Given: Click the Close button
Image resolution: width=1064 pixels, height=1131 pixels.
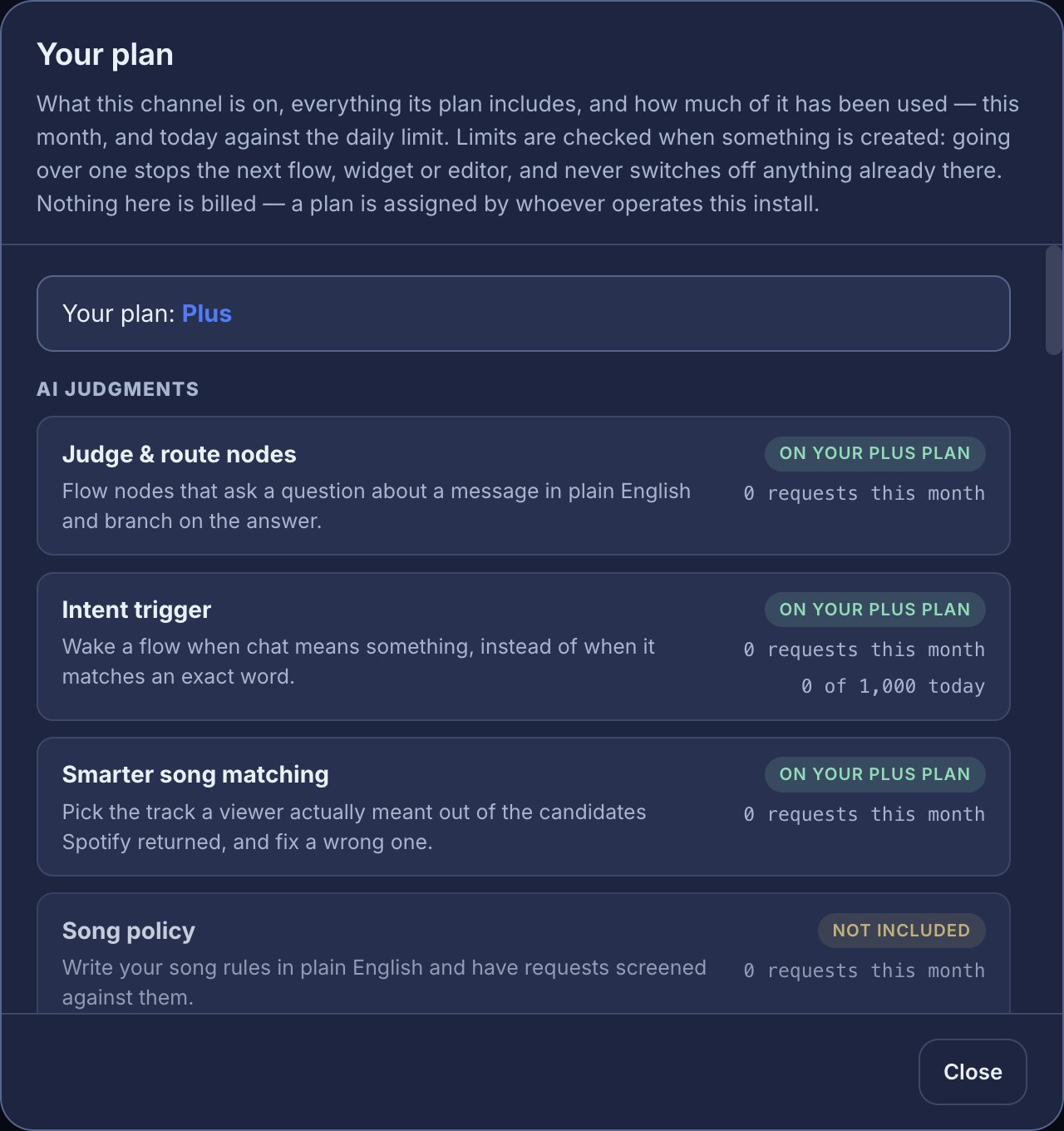Looking at the screenshot, I should [x=973, y=1072].
